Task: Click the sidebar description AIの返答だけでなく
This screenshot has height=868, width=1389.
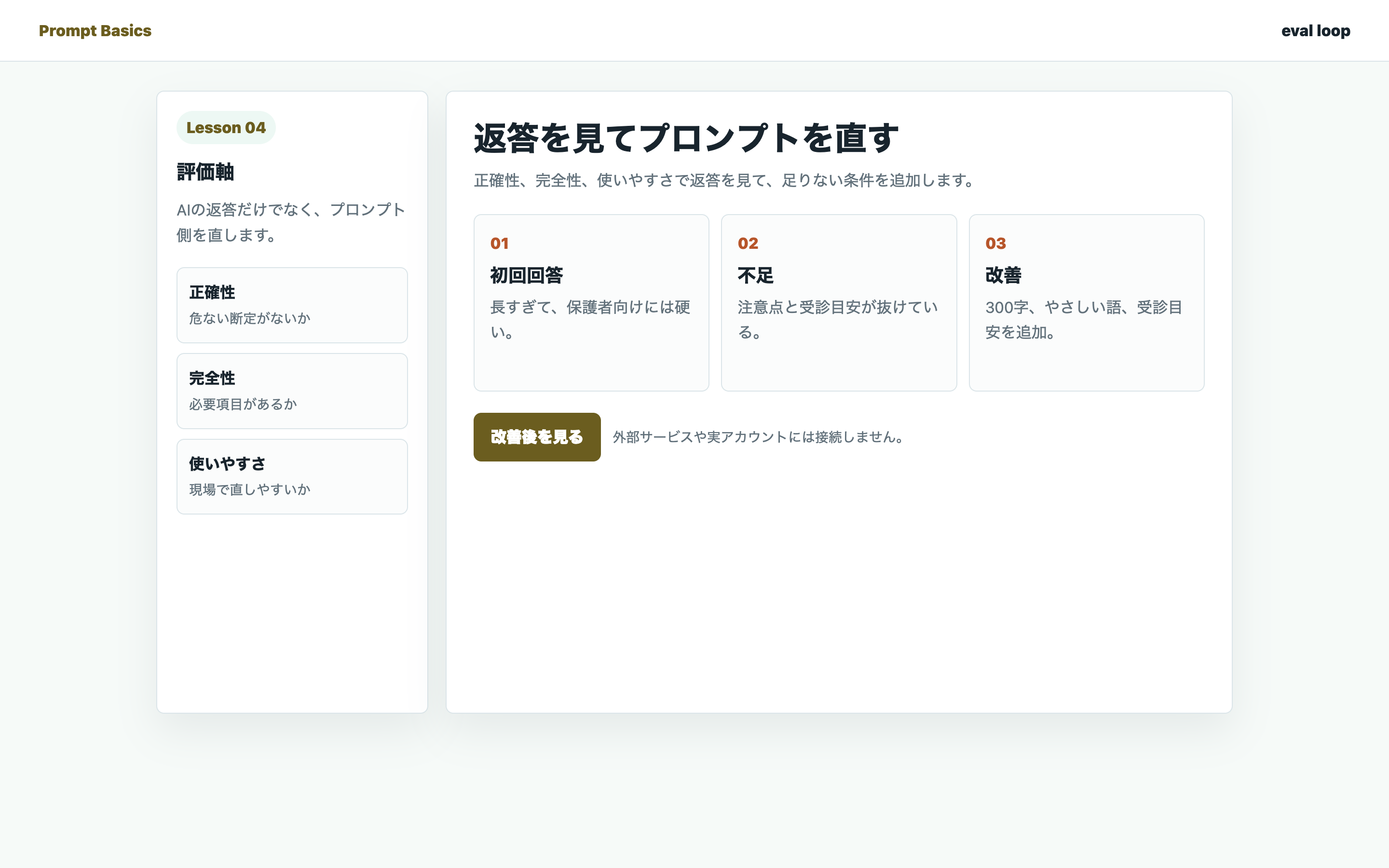Action: [x=291, y=222]
